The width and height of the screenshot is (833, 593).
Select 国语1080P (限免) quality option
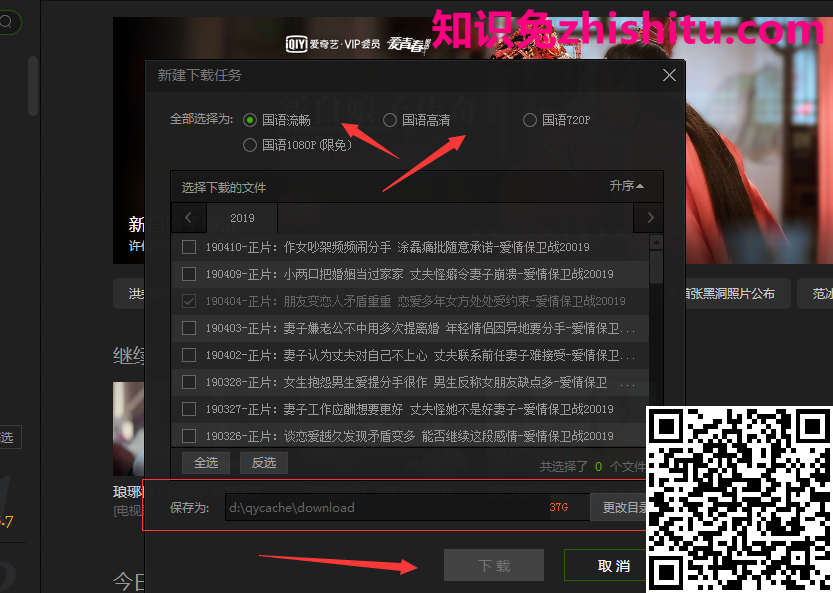pyautogui.click(x=250, y=145)
